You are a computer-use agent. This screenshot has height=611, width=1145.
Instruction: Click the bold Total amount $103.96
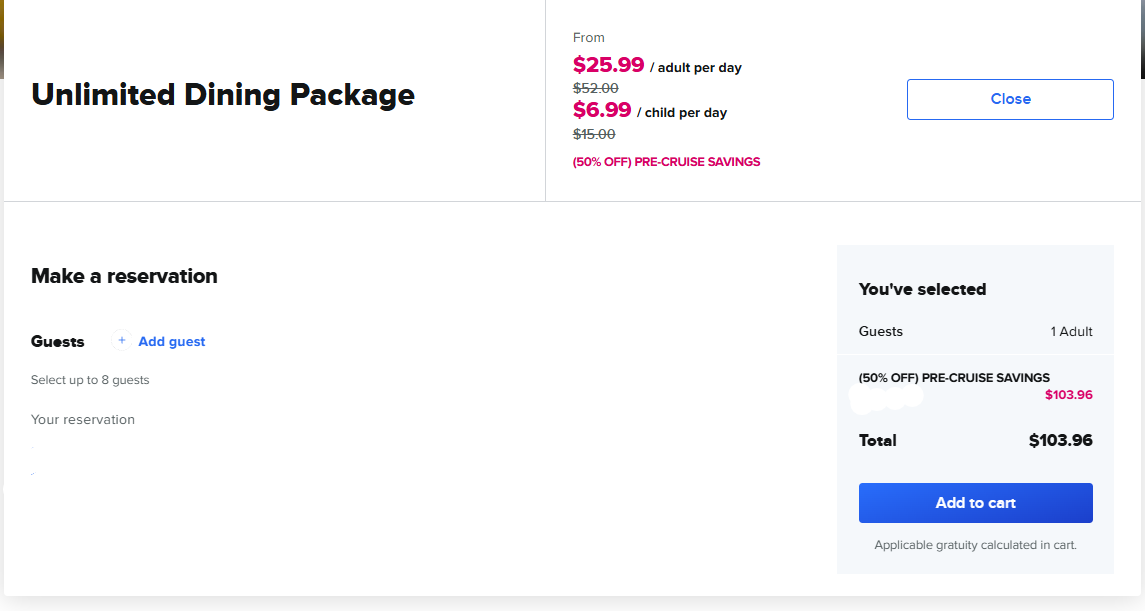1060,440
